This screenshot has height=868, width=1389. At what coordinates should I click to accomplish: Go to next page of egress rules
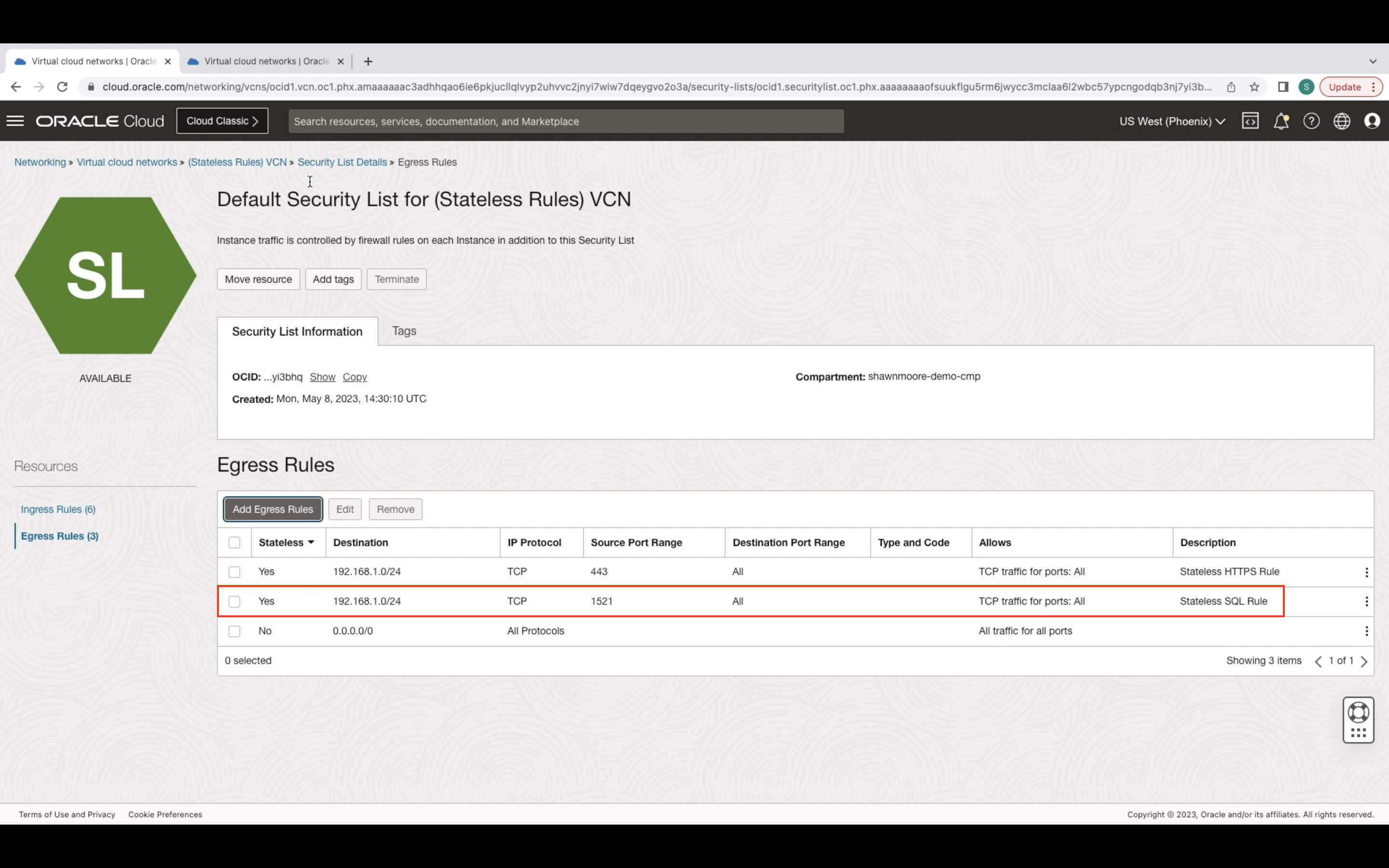pyautogui.click(x=1364, y=661)
